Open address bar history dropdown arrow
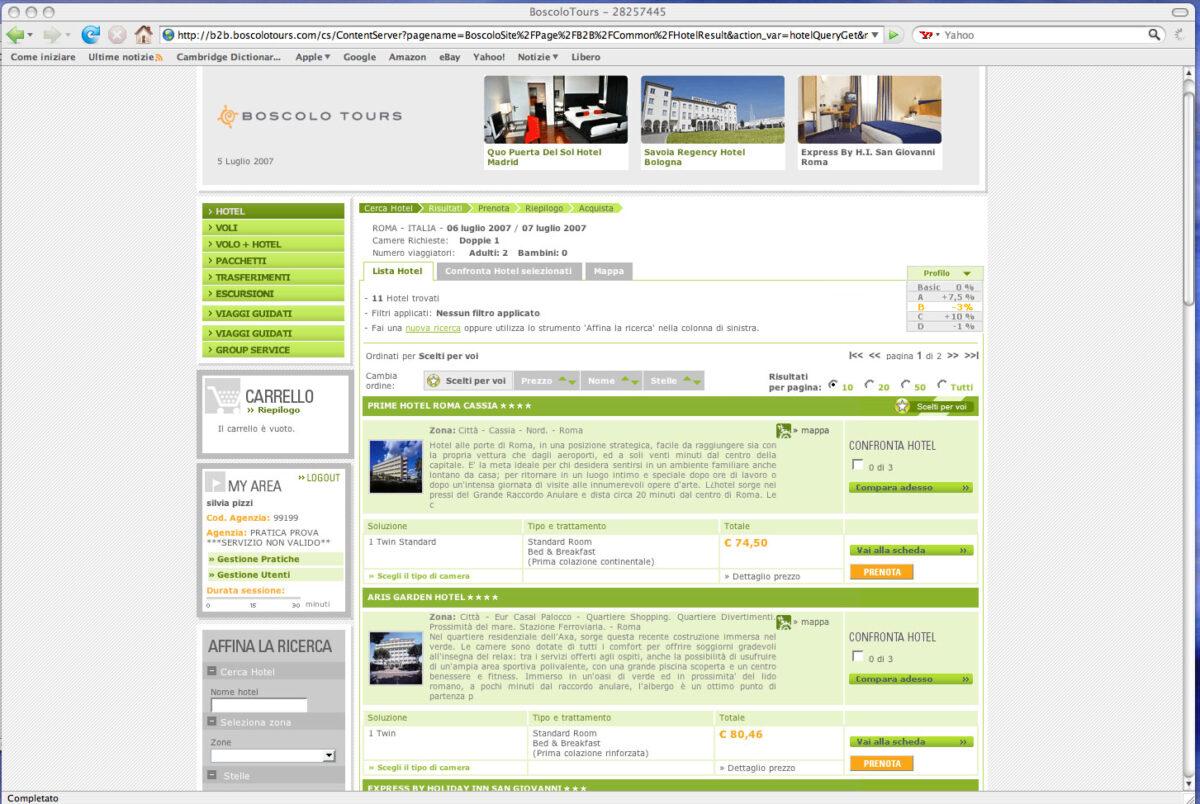This screenshot has width=1200, height=804. click(876, 35)
